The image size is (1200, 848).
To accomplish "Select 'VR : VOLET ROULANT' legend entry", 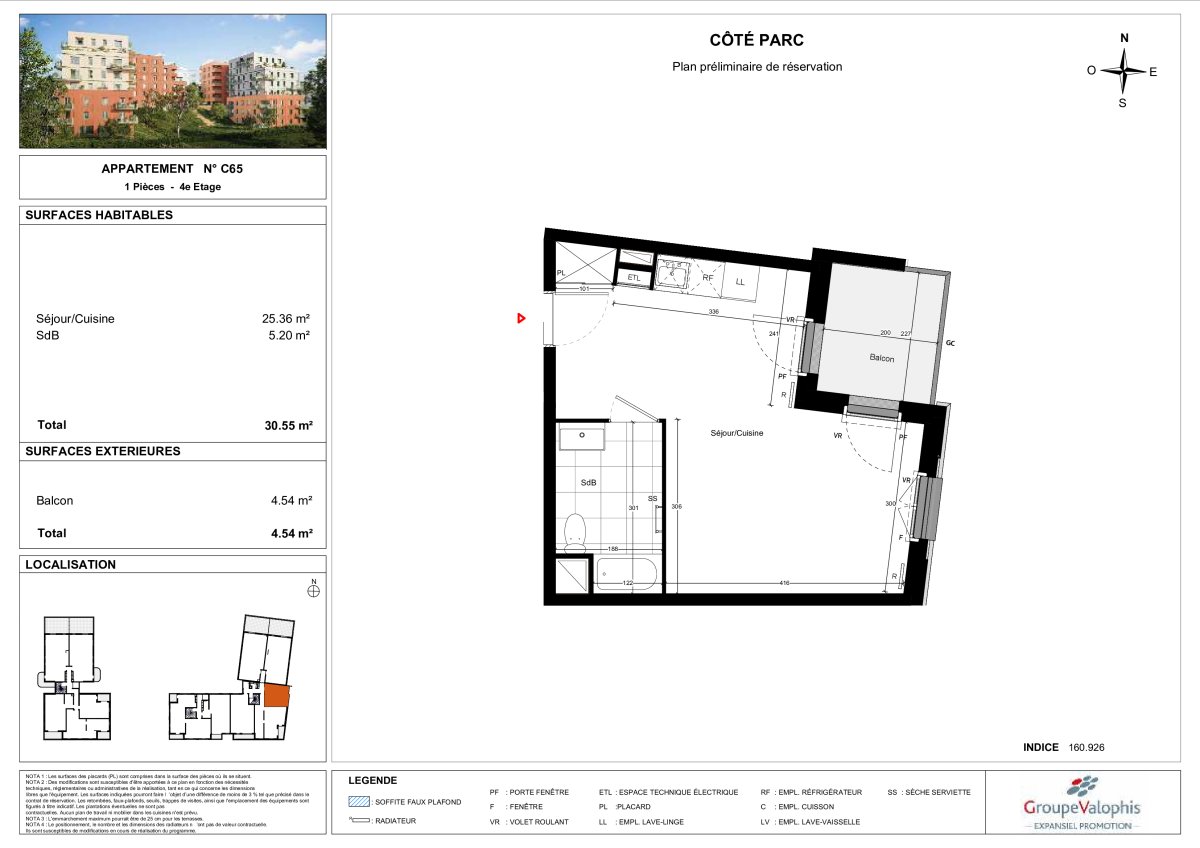I will pyautogui.click(x=529, y=821).
